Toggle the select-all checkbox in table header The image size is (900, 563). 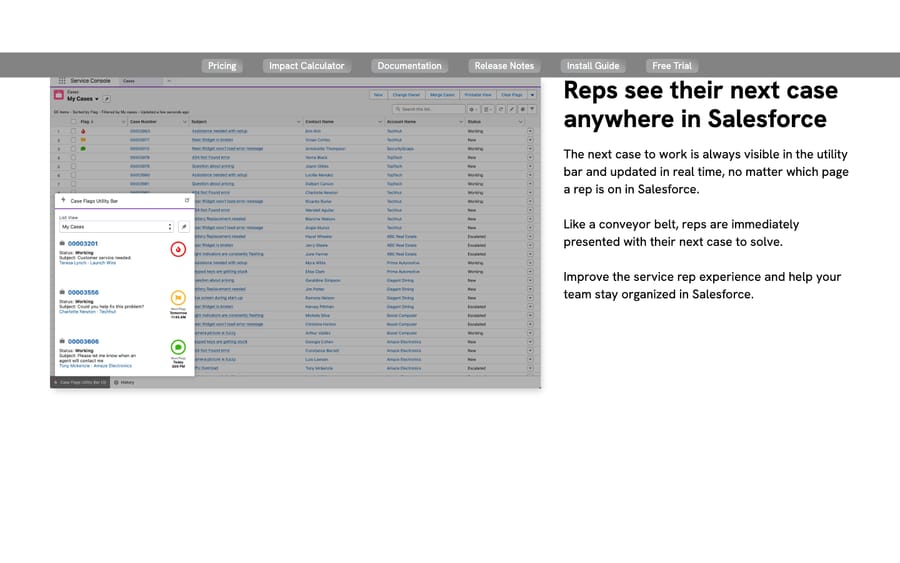tap(73, 122)
